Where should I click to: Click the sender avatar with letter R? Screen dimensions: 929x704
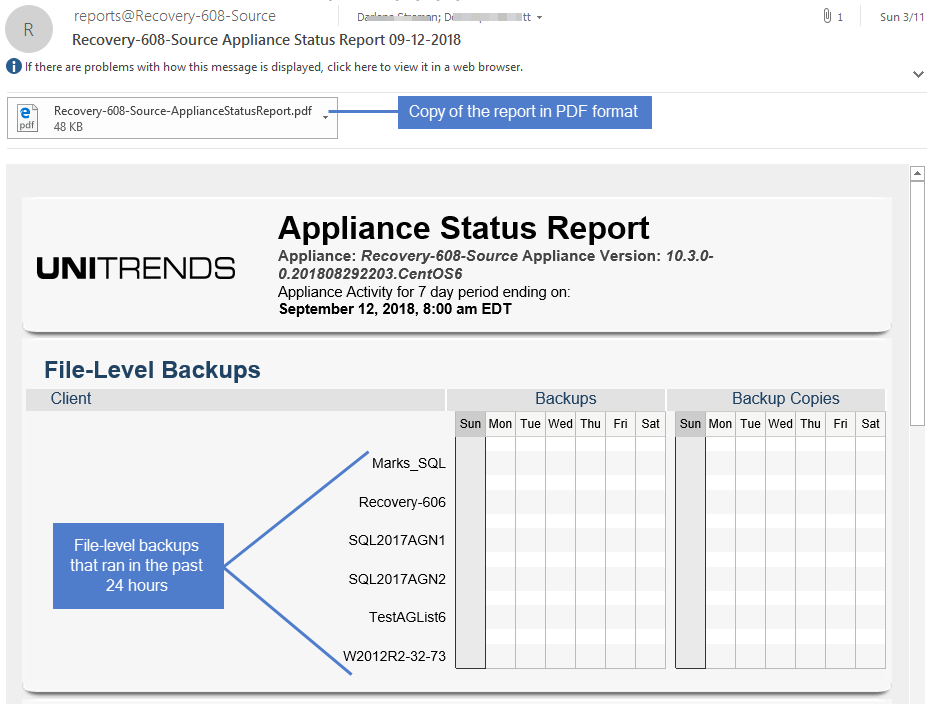point(28,30)
